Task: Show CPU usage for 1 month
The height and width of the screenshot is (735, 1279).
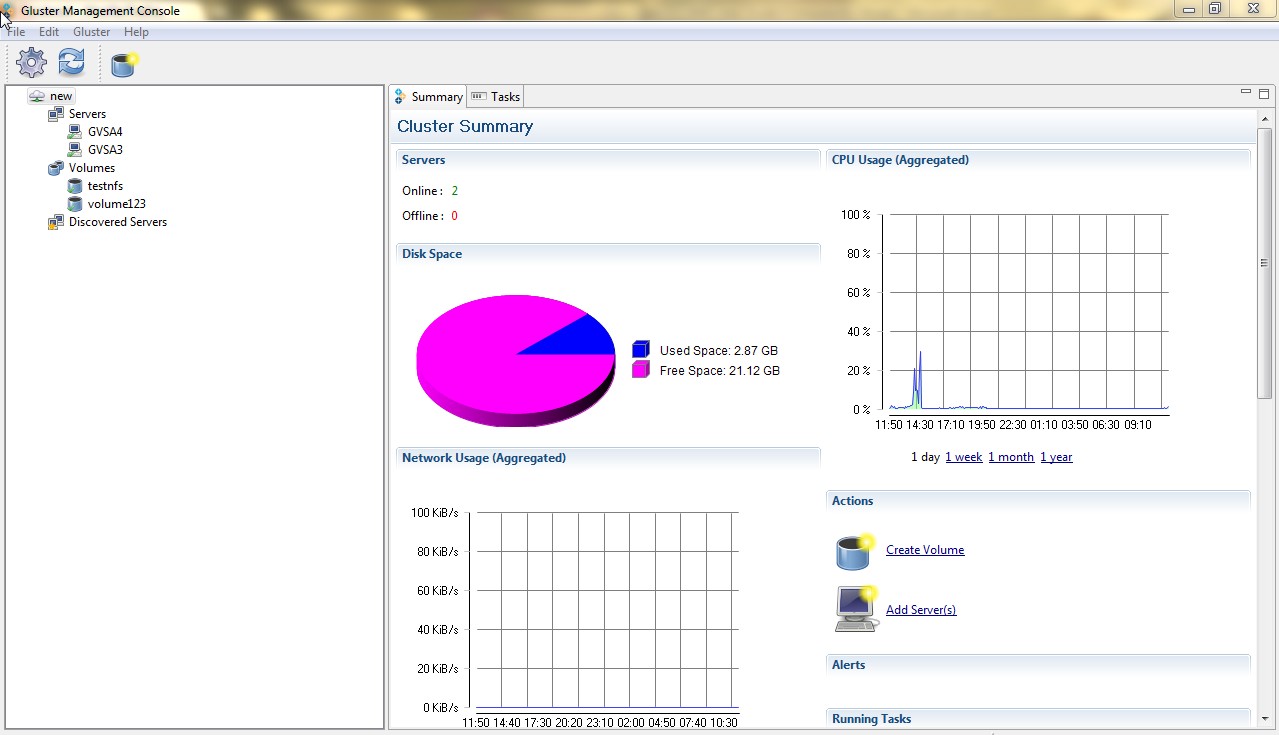Action: coord(1010,457)
